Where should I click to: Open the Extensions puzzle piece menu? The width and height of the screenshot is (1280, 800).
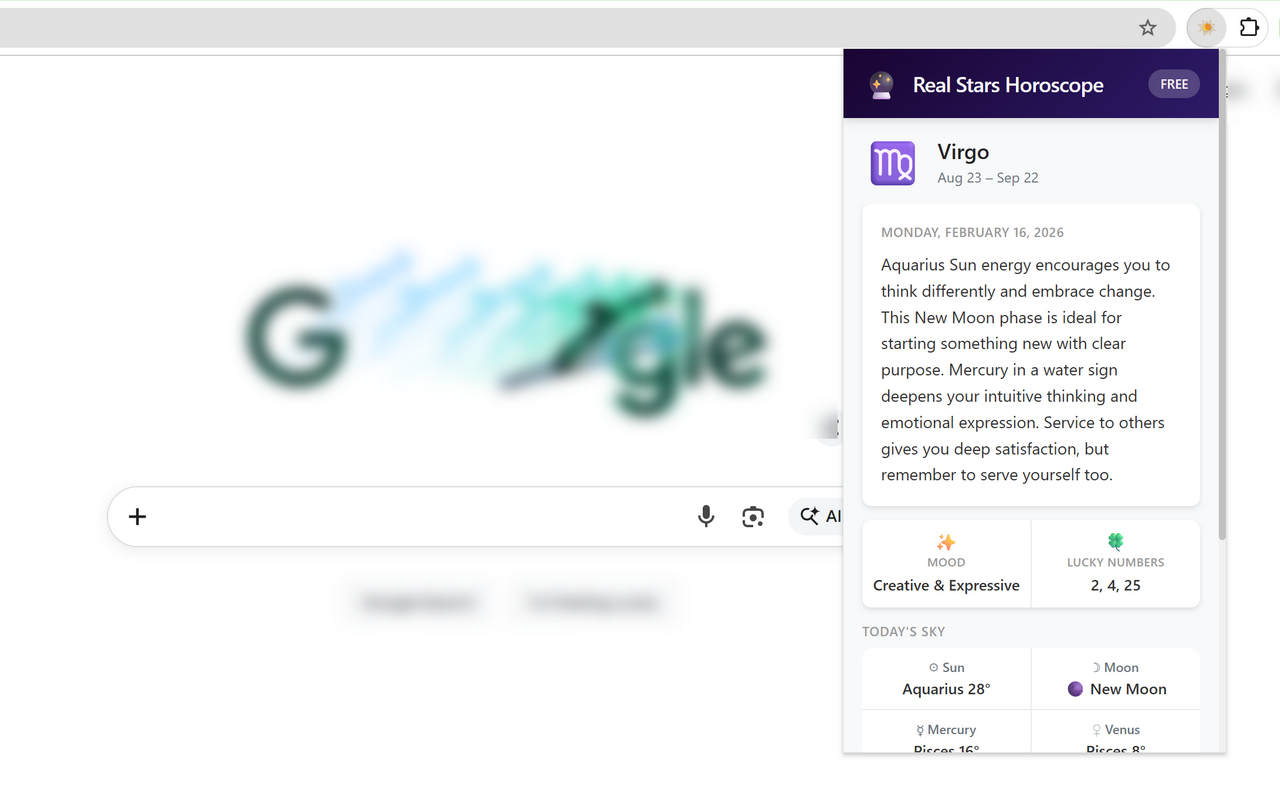1249,28
